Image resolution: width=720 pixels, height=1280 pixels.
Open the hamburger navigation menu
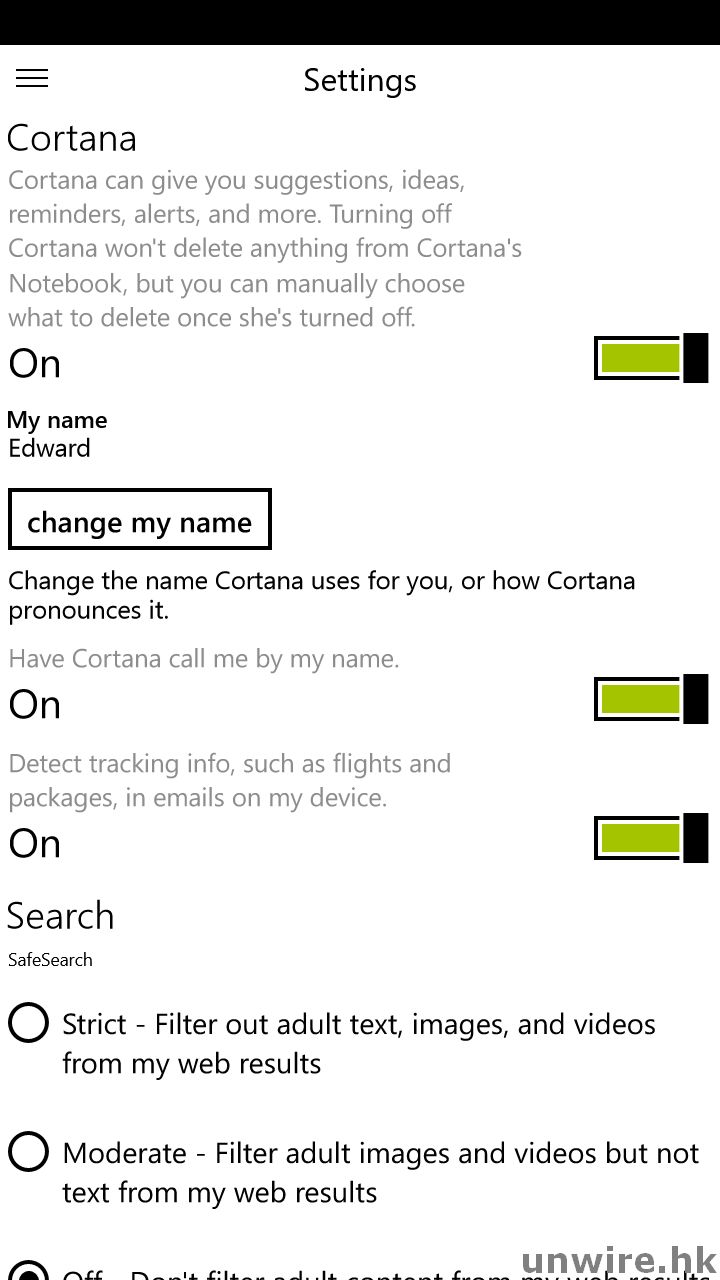(x=32, y=78)
